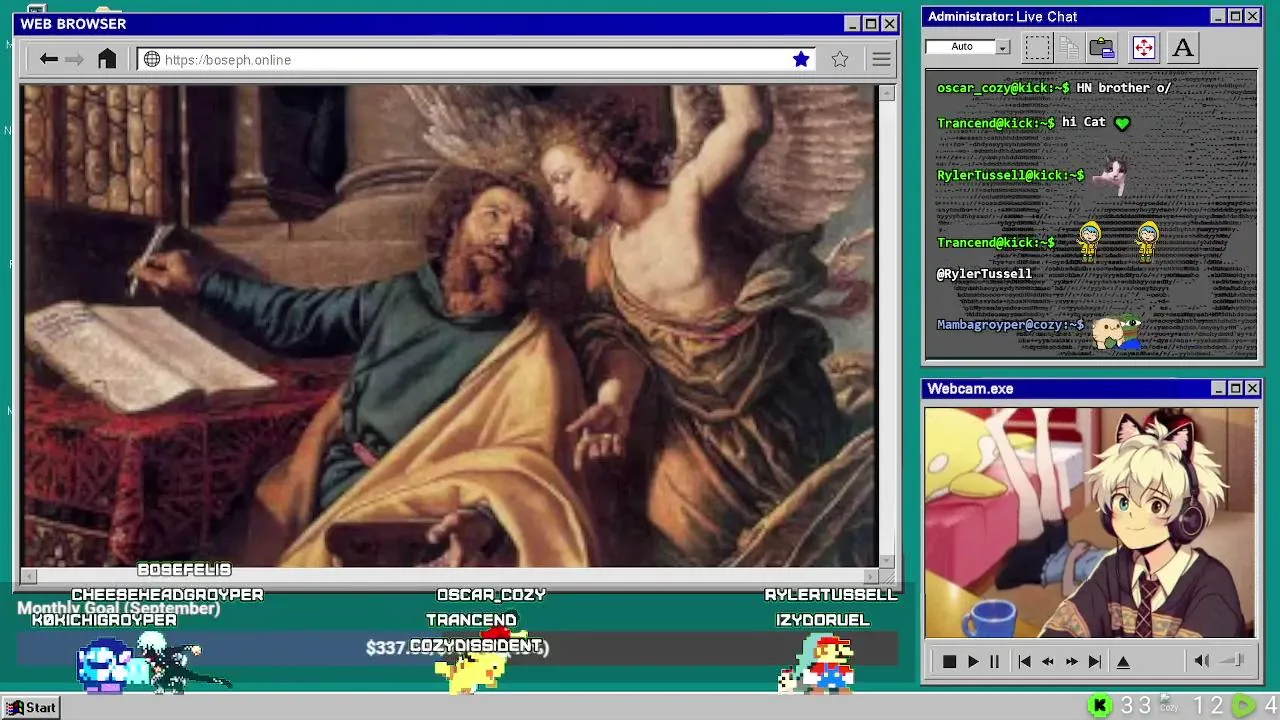Open the Auto dropdown in Live Chat
Image resolution: width=1280 pixels, height=720 pixels.
[x=1003, y=47]
